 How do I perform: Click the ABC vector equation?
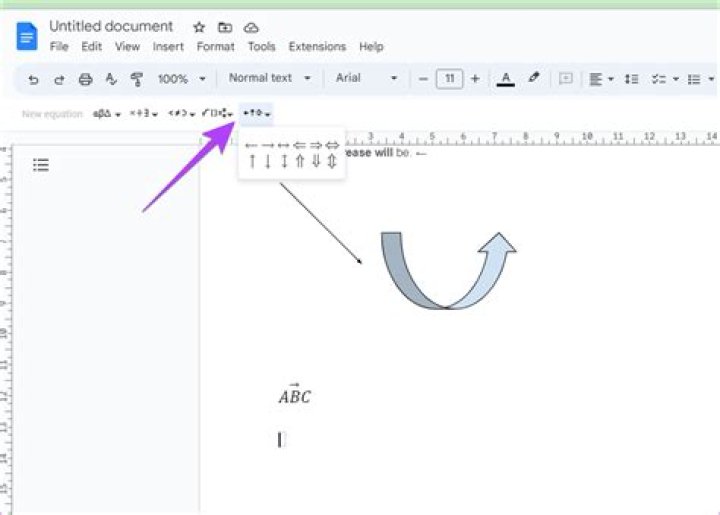click(295, 394)
